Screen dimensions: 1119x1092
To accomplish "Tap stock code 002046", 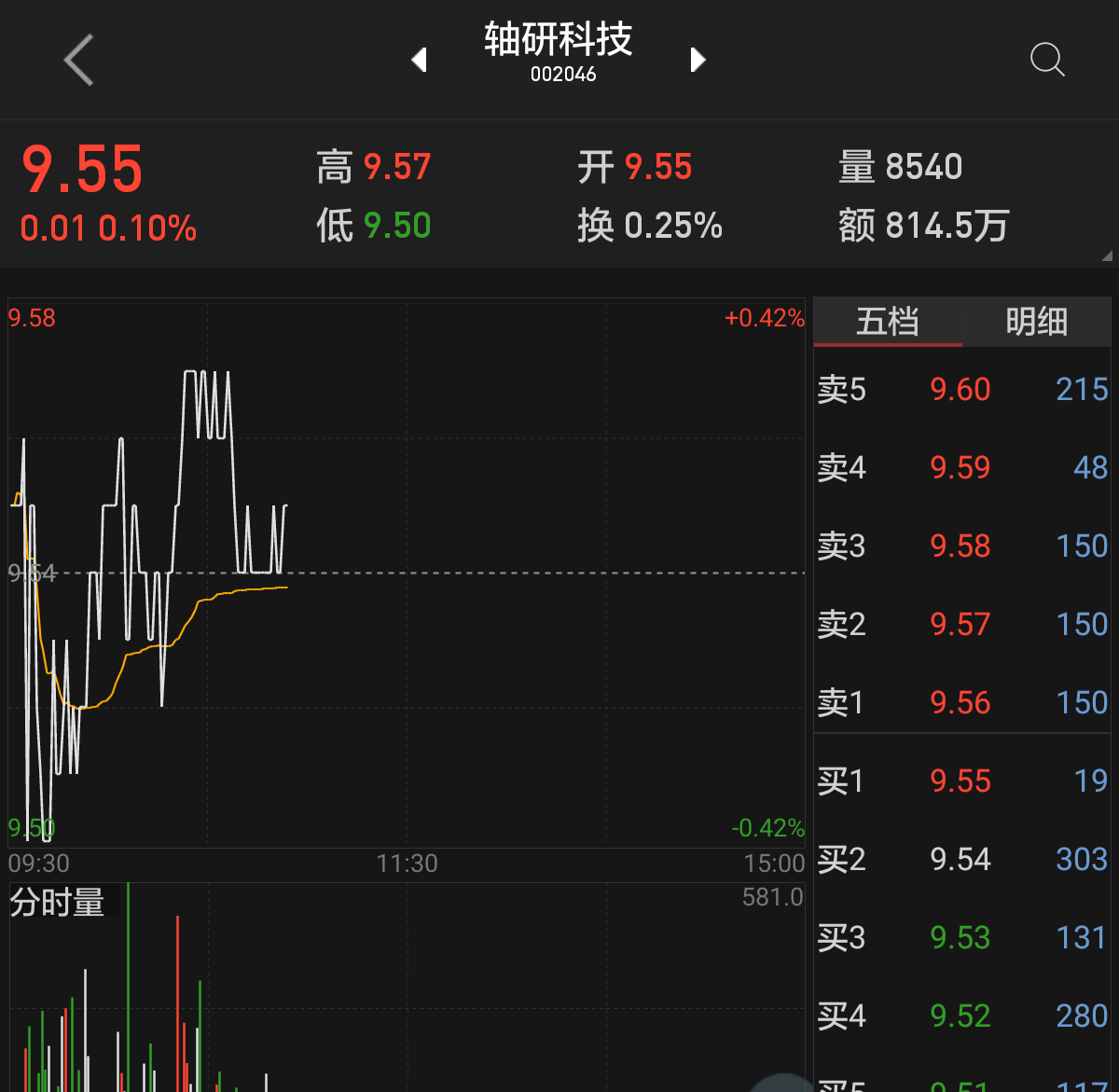I will [563, 75].
